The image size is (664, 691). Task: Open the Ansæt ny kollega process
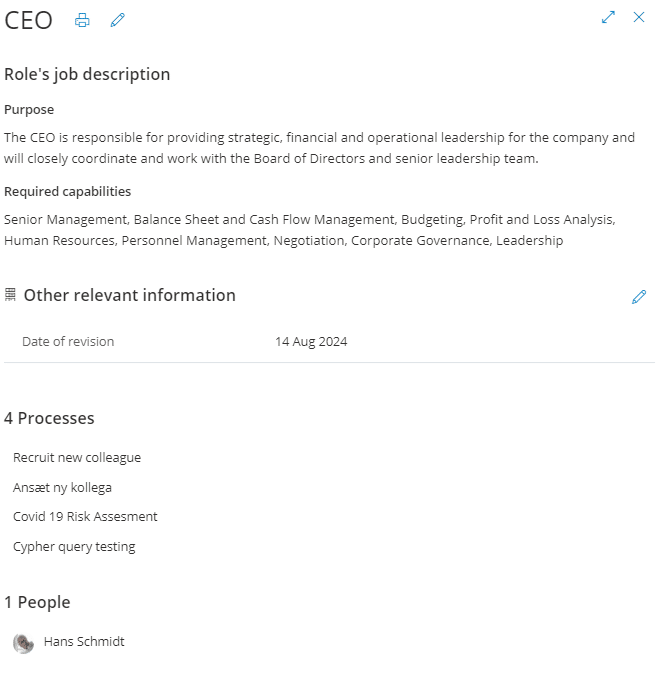[62, 488]
